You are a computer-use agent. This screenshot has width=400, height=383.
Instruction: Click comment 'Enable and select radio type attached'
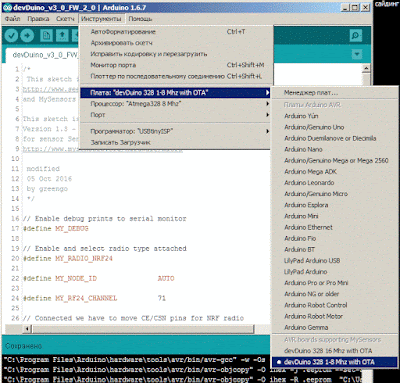click(x=105, y=248)
